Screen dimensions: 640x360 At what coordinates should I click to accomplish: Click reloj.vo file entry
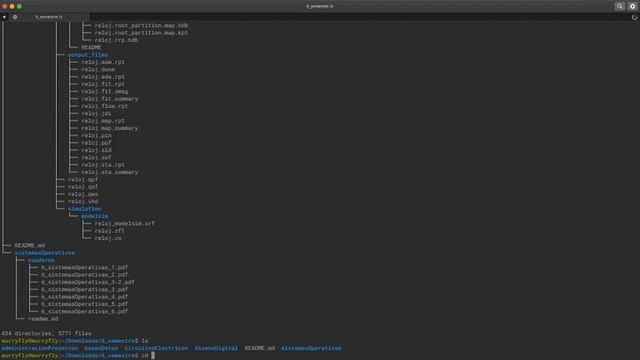[108, 238]
